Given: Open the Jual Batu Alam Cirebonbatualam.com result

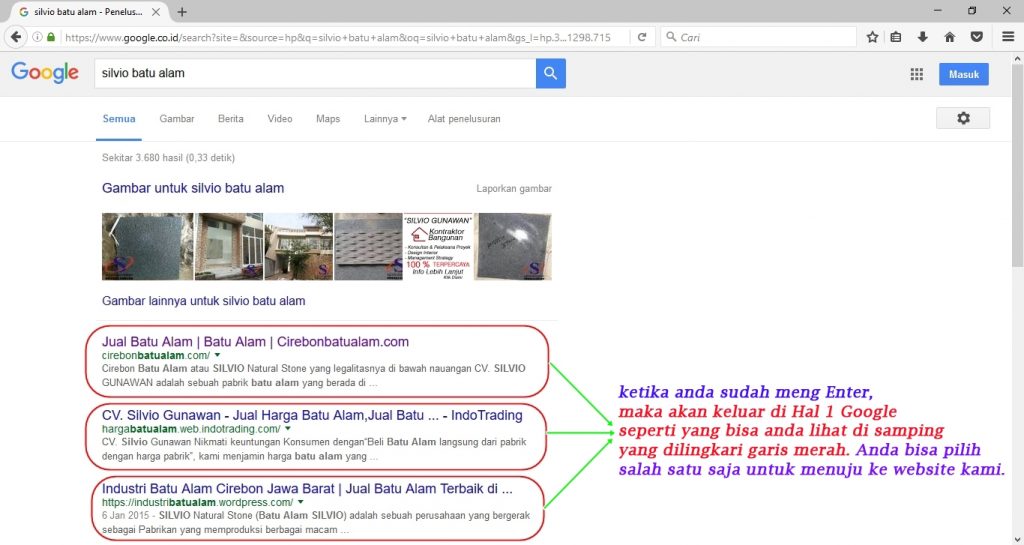Looking at the screenshot, I should click(x=255, y=342).
